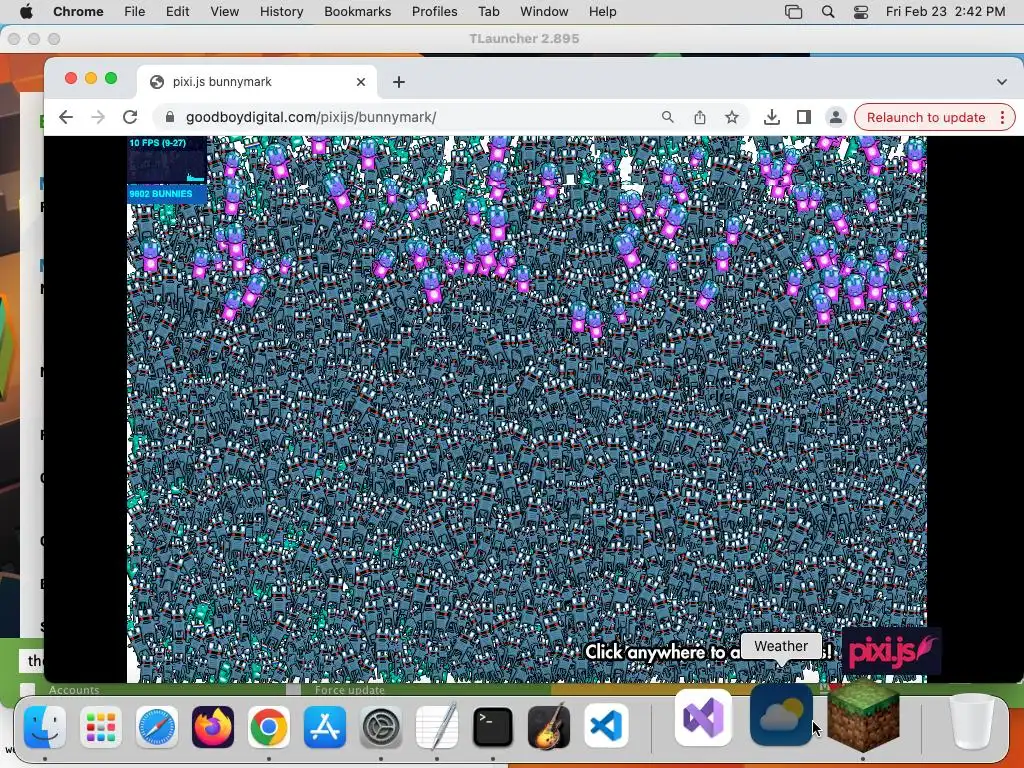Open Spotlight search in menu bar
The width and height of the screenshot is (1024, 768).
pos(827,12)
